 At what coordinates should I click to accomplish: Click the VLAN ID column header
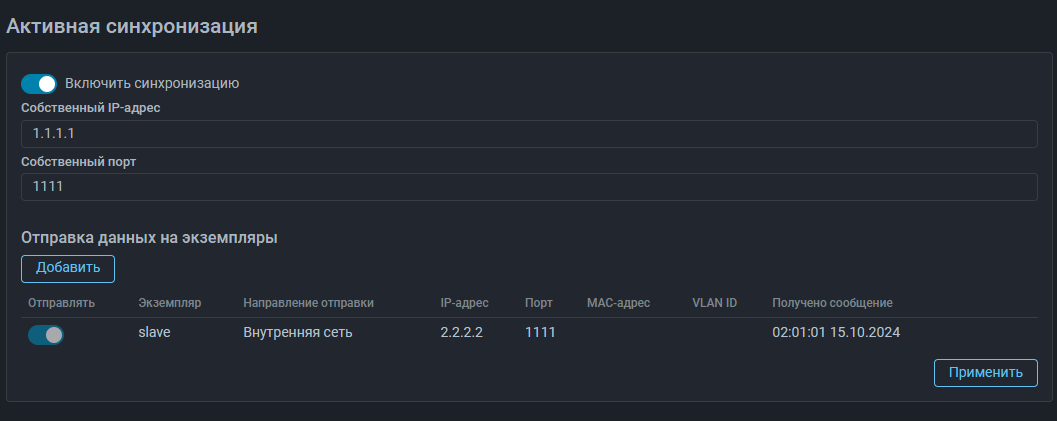pos(714,302)
